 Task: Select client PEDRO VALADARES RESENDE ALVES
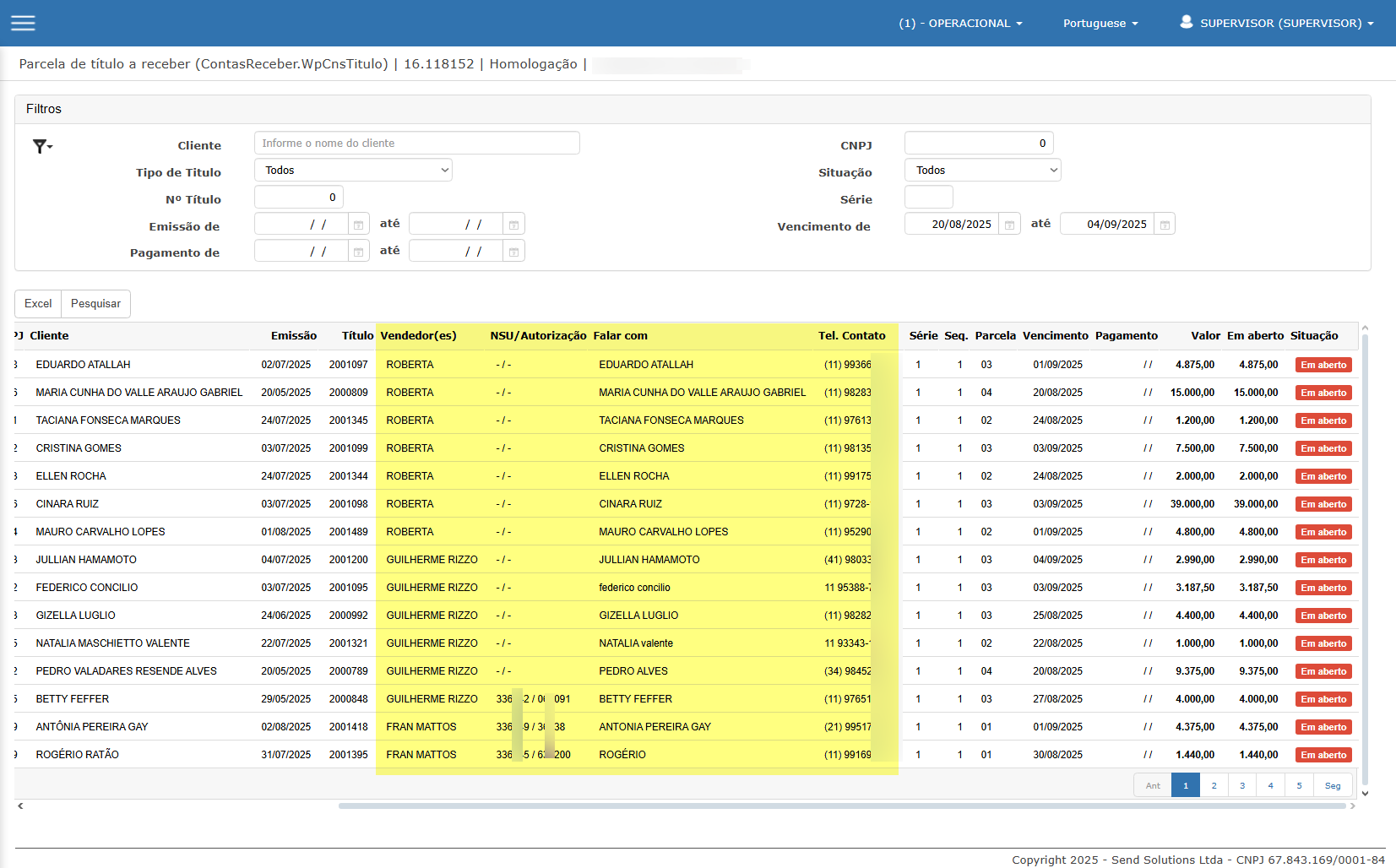click(127, 671)
